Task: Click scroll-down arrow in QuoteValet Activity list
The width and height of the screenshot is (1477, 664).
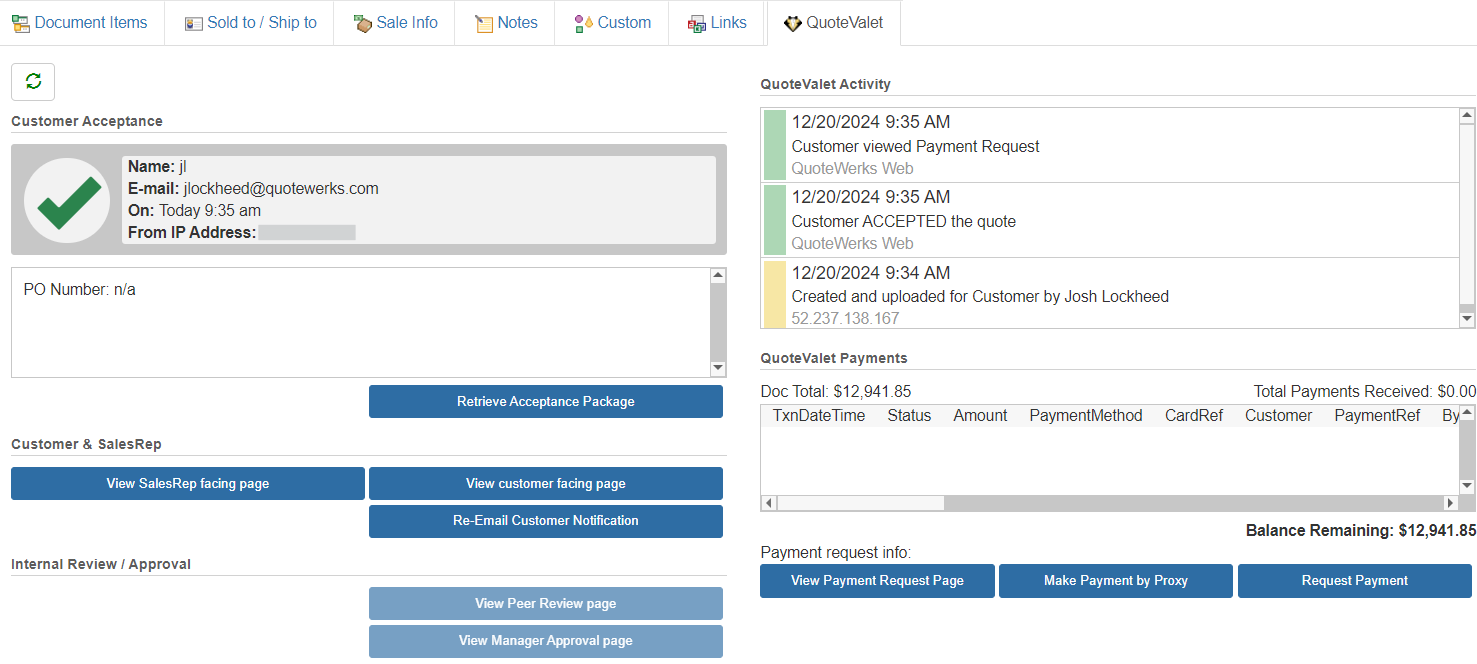Action: click(1467, 319)
